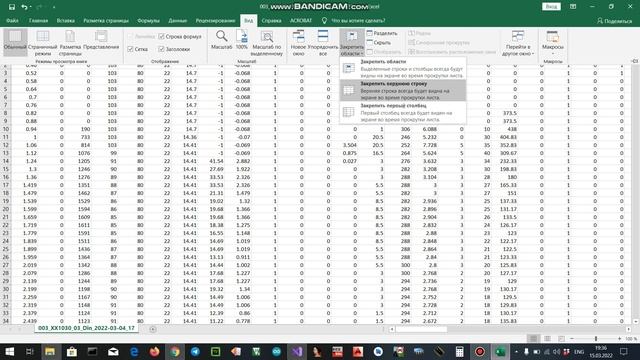Switch to Страничный режим view
The height and width of the screenshot is (360, 640).
point(43,42)
